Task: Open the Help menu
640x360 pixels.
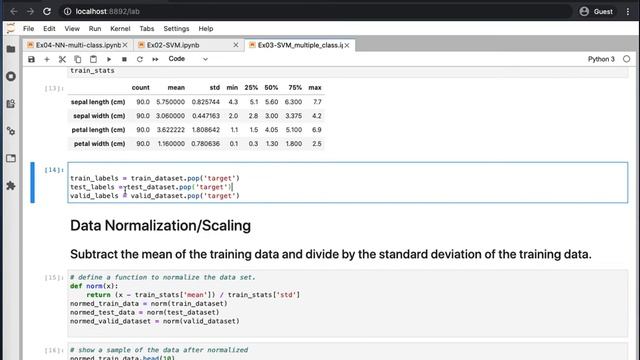Action: pyautogui.click(x=206, y=29)
